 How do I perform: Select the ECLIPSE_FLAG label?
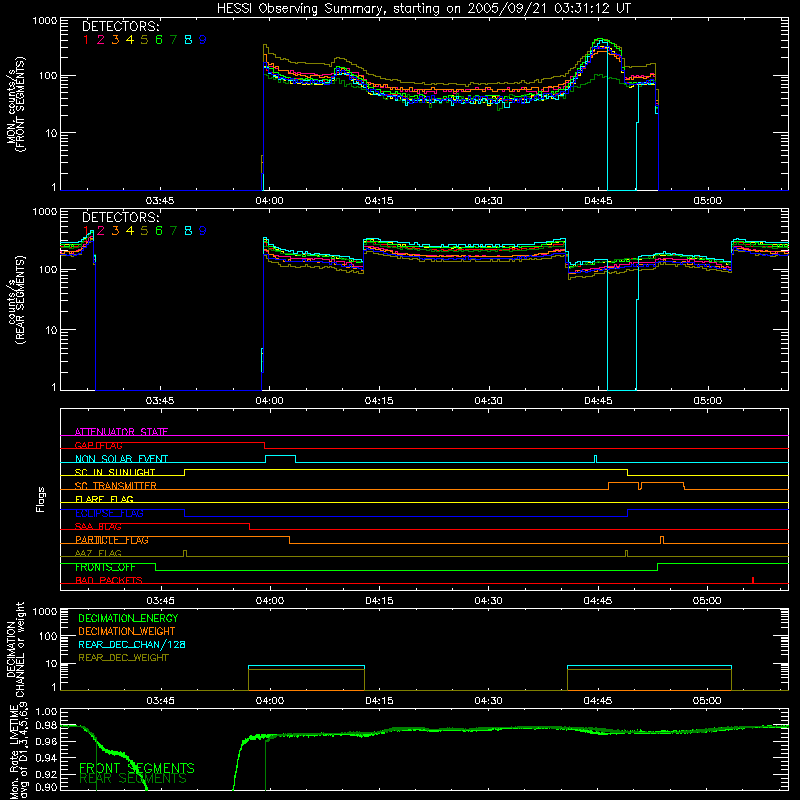tap(109, 513)
